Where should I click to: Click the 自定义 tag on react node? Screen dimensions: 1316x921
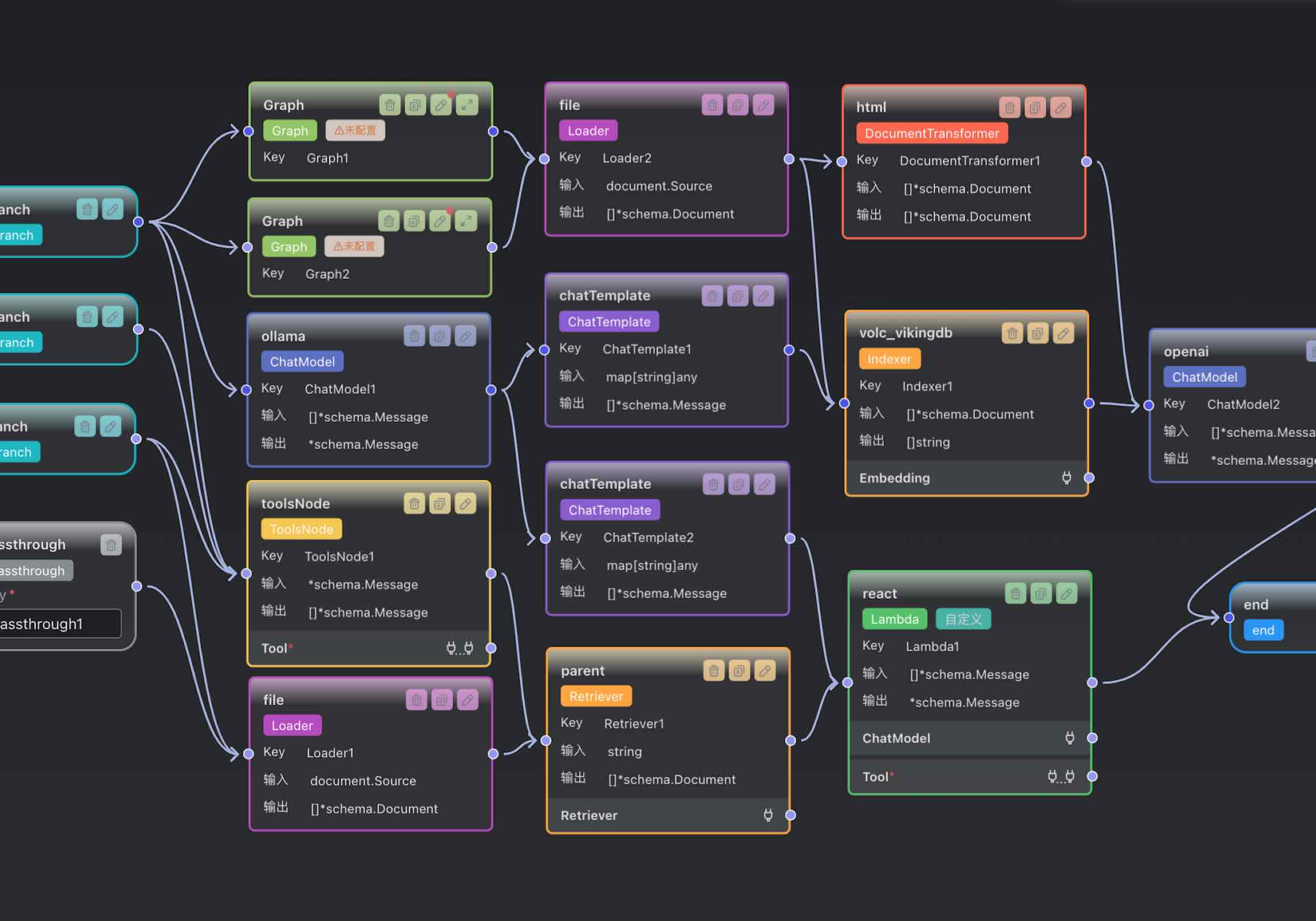(963, 619)
